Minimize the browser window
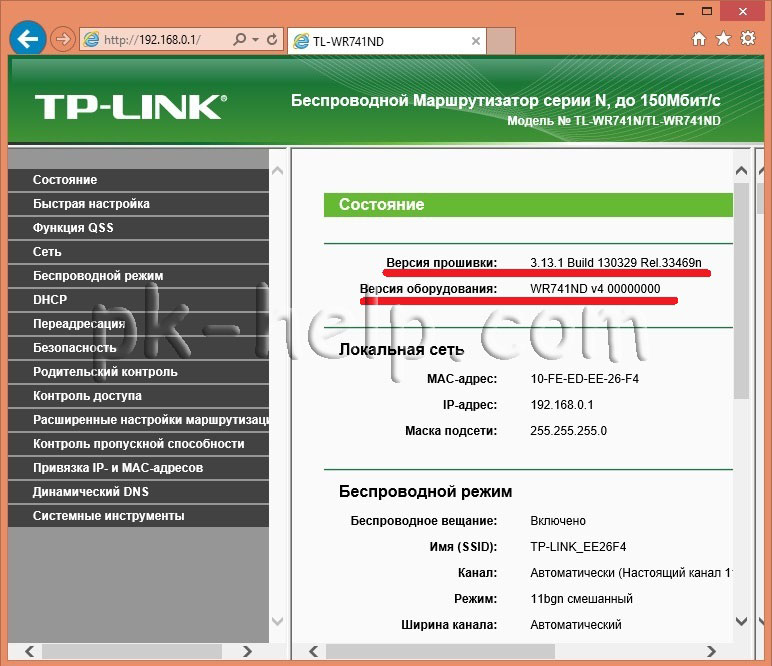772x666 pixels. 680,13
